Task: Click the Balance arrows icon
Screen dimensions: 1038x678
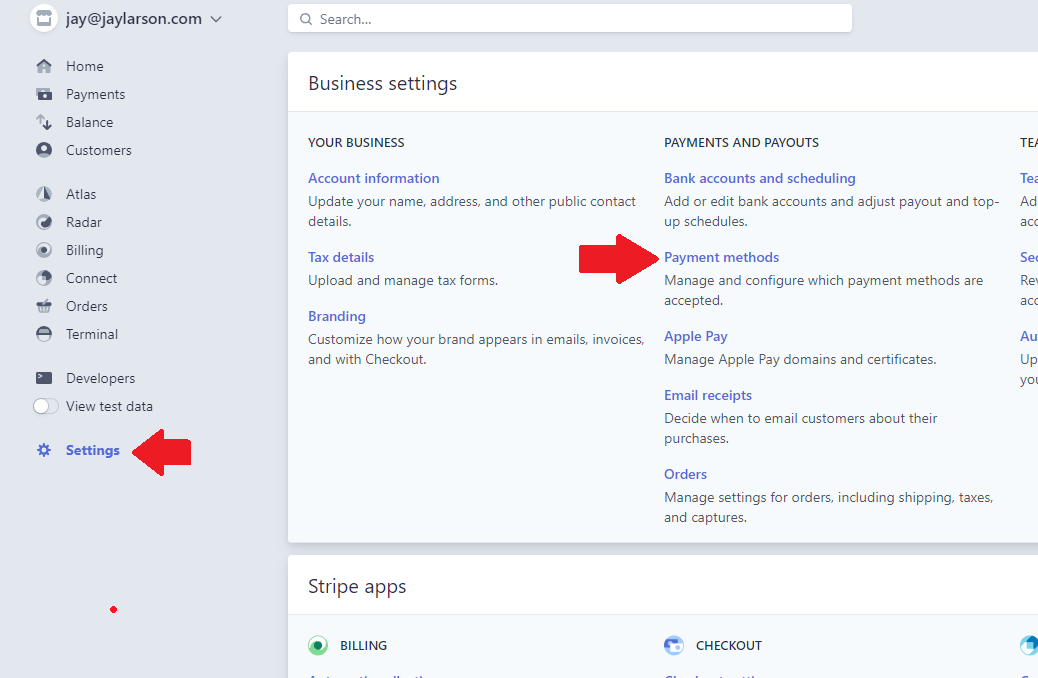Action: coord(44,122)
